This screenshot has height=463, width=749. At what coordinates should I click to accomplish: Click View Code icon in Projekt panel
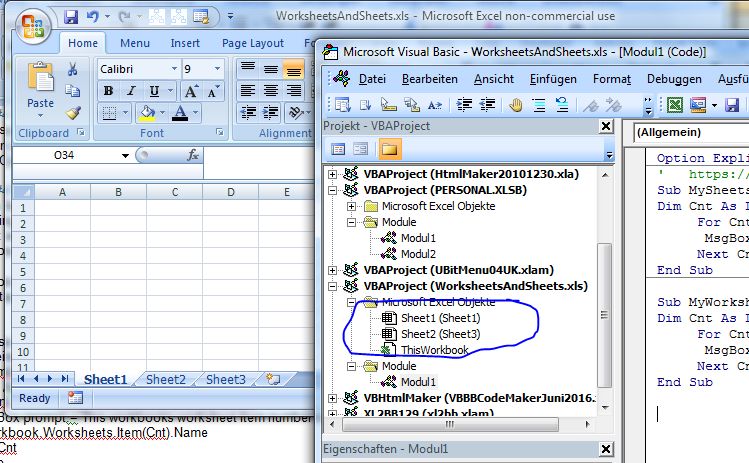click(338, 150)
